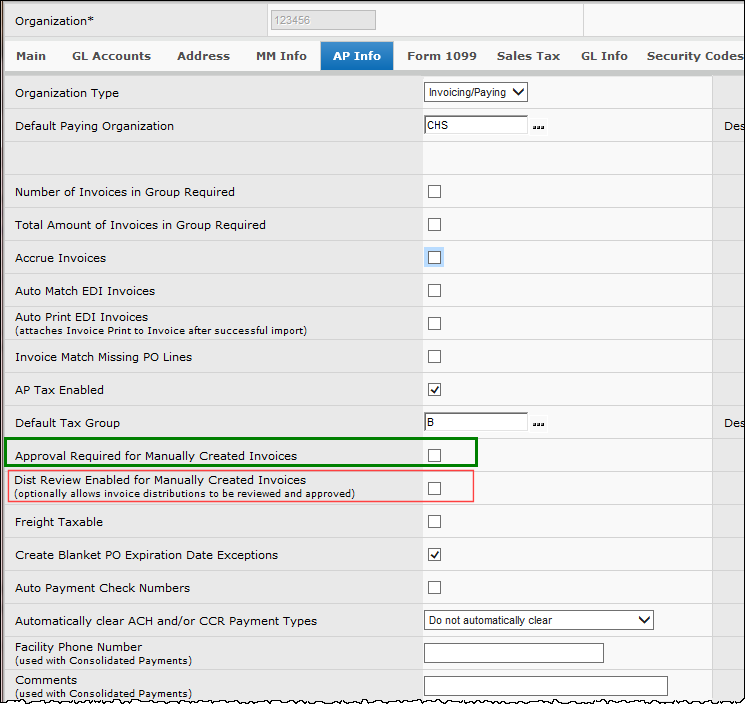Go to the Sales Tax tab

[x=528, y=56]
